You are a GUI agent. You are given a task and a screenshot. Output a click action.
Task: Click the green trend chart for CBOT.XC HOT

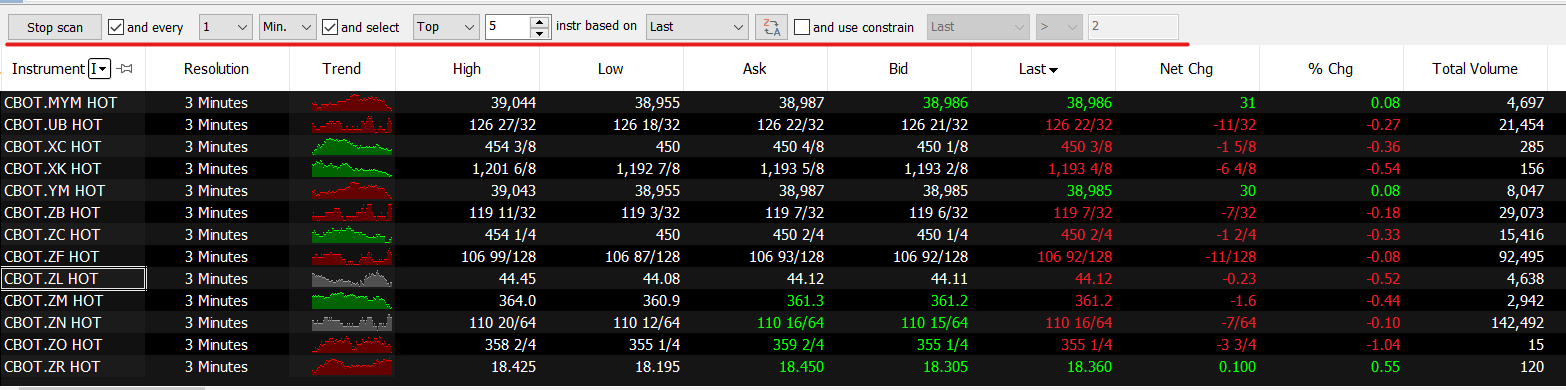352,146
